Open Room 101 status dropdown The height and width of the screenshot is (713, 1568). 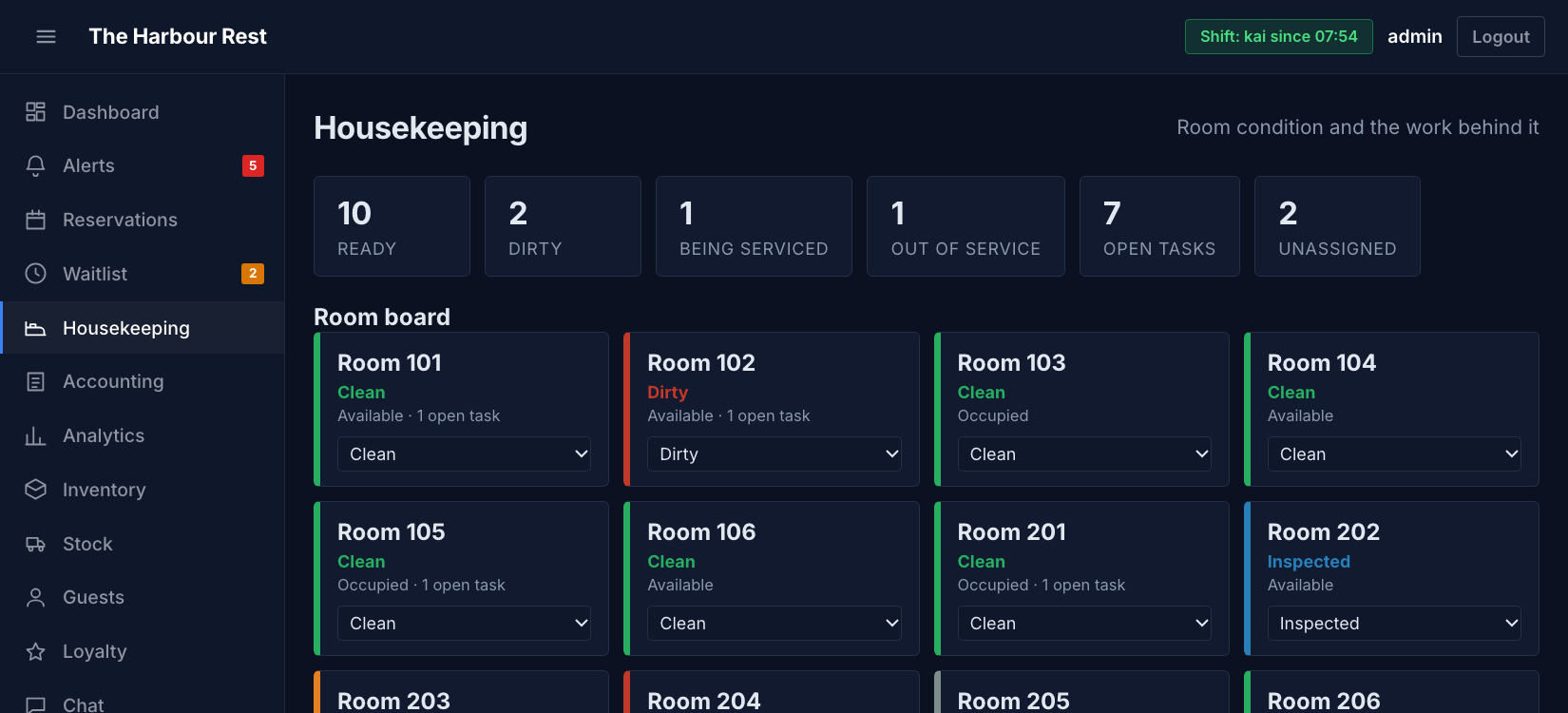pos(464,454)
